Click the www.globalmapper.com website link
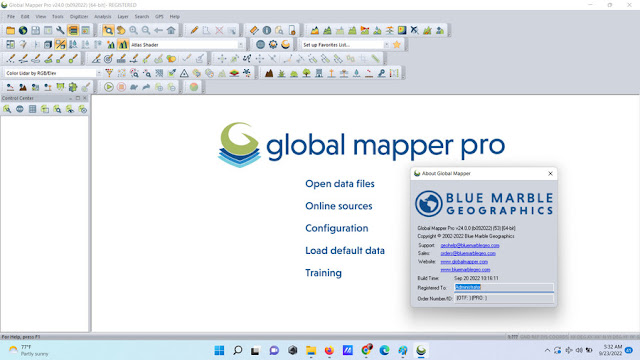This screenshot has height=360, width=640. pyautogui.click(x=464, y=262)
